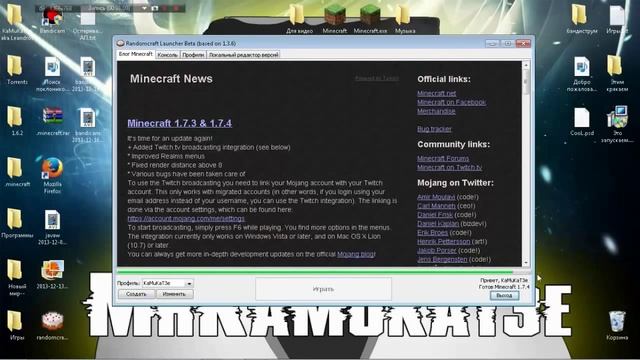Select the Музыка folder icon

pyautogui.click(x=405, y=19)
